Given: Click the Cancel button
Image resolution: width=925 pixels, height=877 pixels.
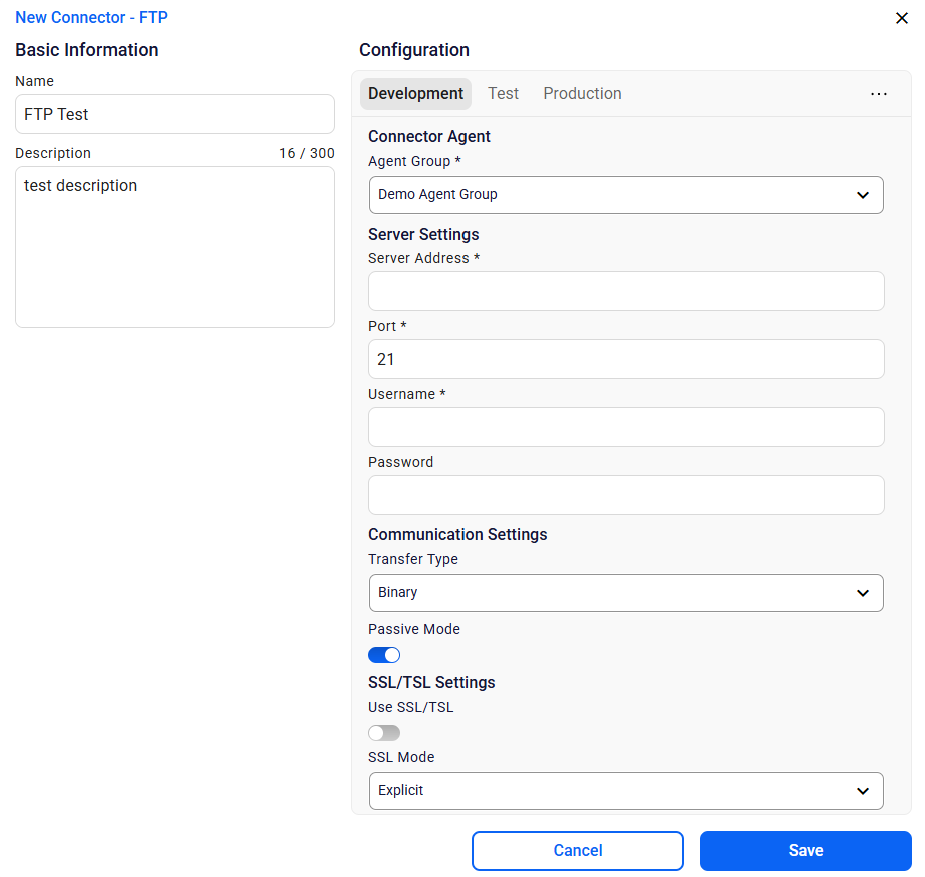Looking at the screenshot, I should 577,851.
